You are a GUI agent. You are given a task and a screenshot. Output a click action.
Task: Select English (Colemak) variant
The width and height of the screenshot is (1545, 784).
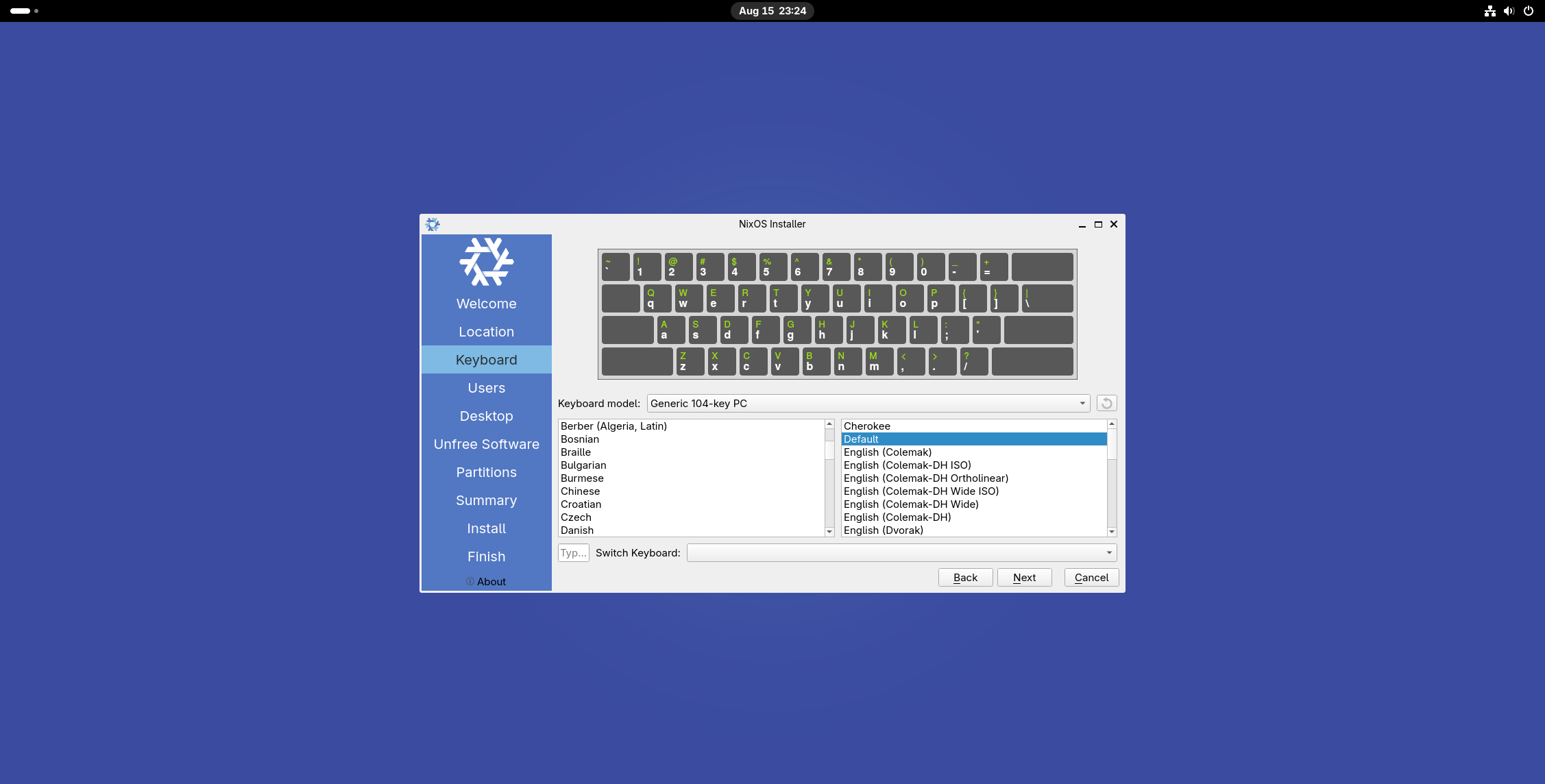[x=974, y=452]
